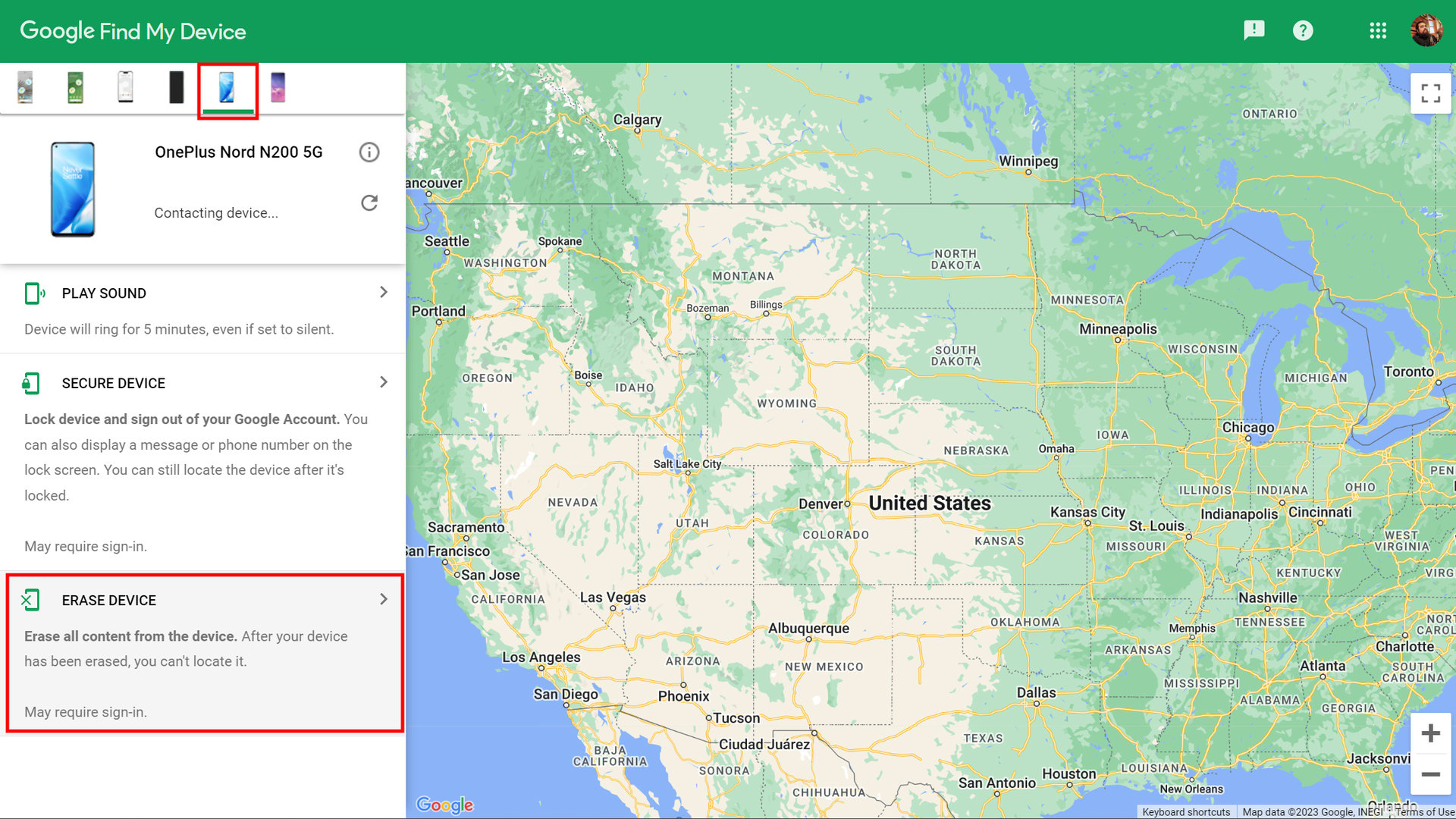Select the green phone device tab

[x=75, y=87]
